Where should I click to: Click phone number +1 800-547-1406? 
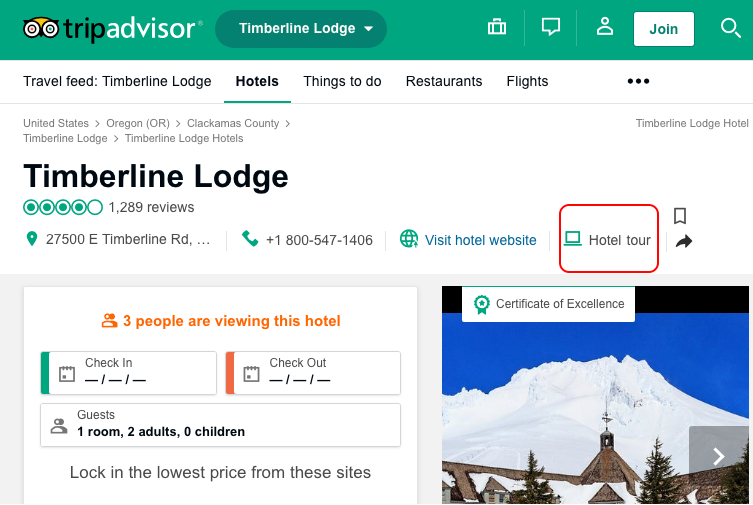[319, 240]
